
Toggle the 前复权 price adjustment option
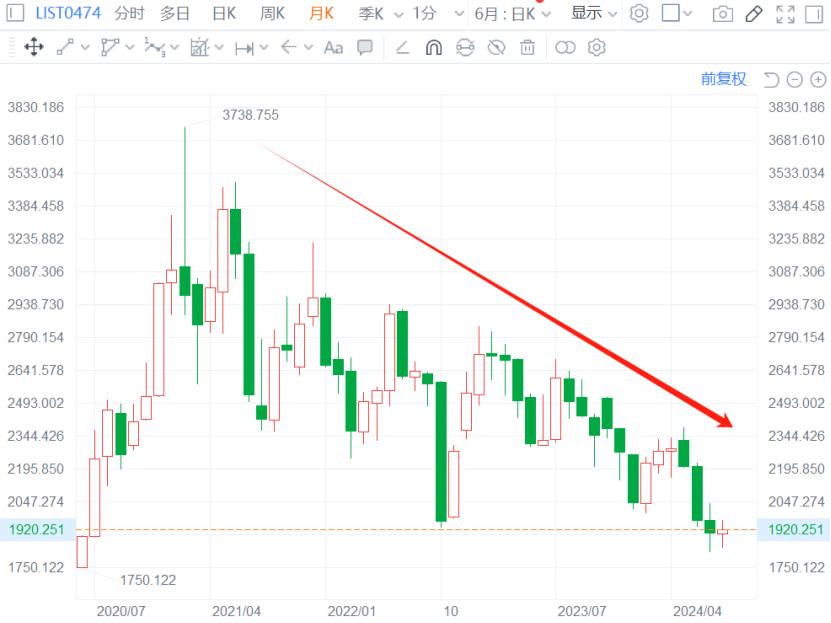723,79
